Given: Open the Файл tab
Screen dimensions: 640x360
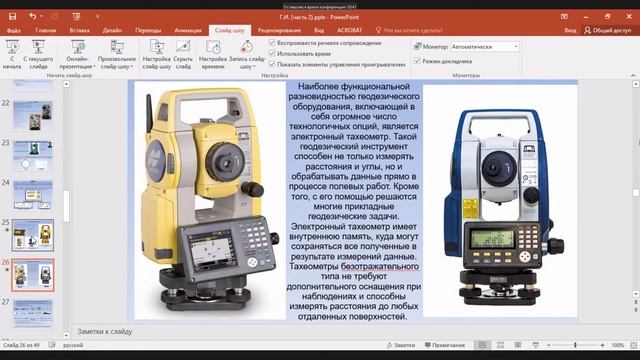Looking at the screenshot, I should coord(13,30).
